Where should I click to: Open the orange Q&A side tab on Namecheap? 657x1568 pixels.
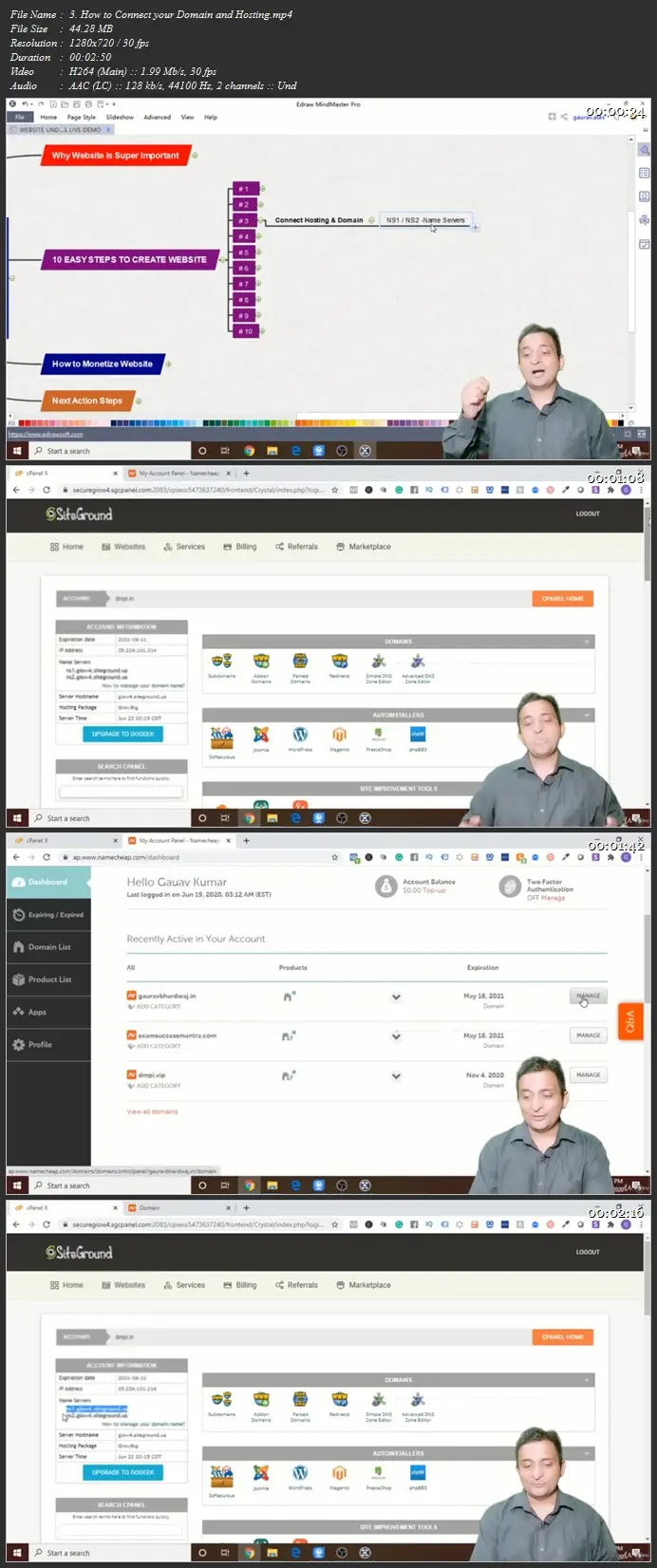pyautogui.click(x=630, y=1021)
